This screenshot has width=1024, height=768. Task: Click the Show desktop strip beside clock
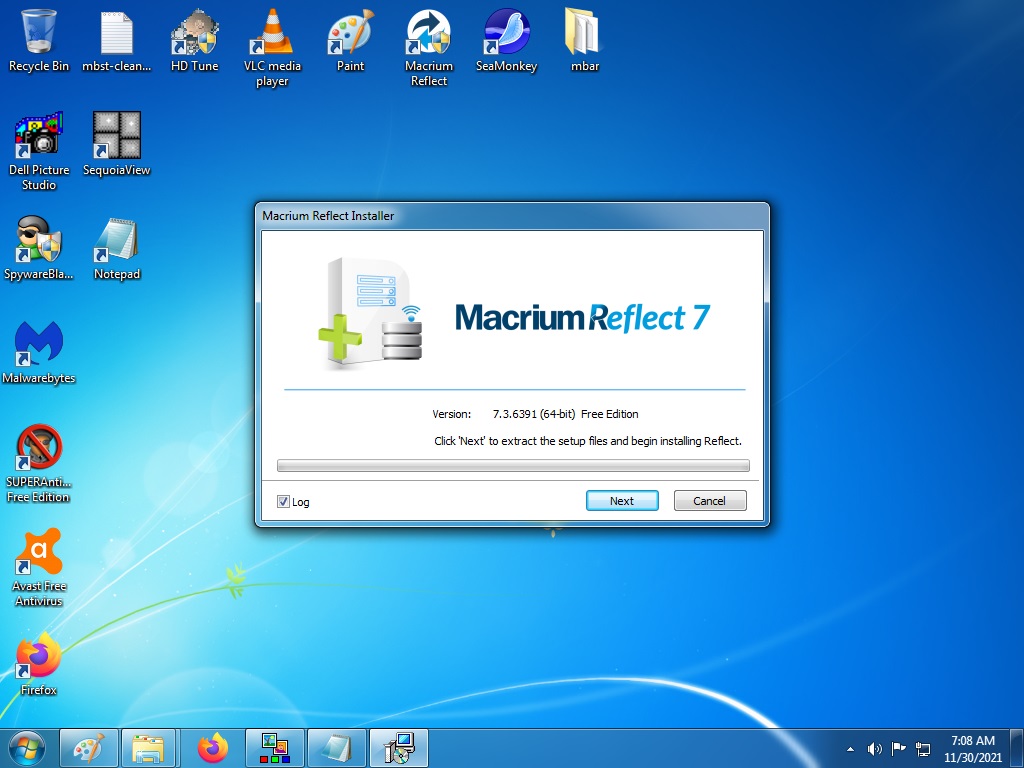coord(1017,748)
